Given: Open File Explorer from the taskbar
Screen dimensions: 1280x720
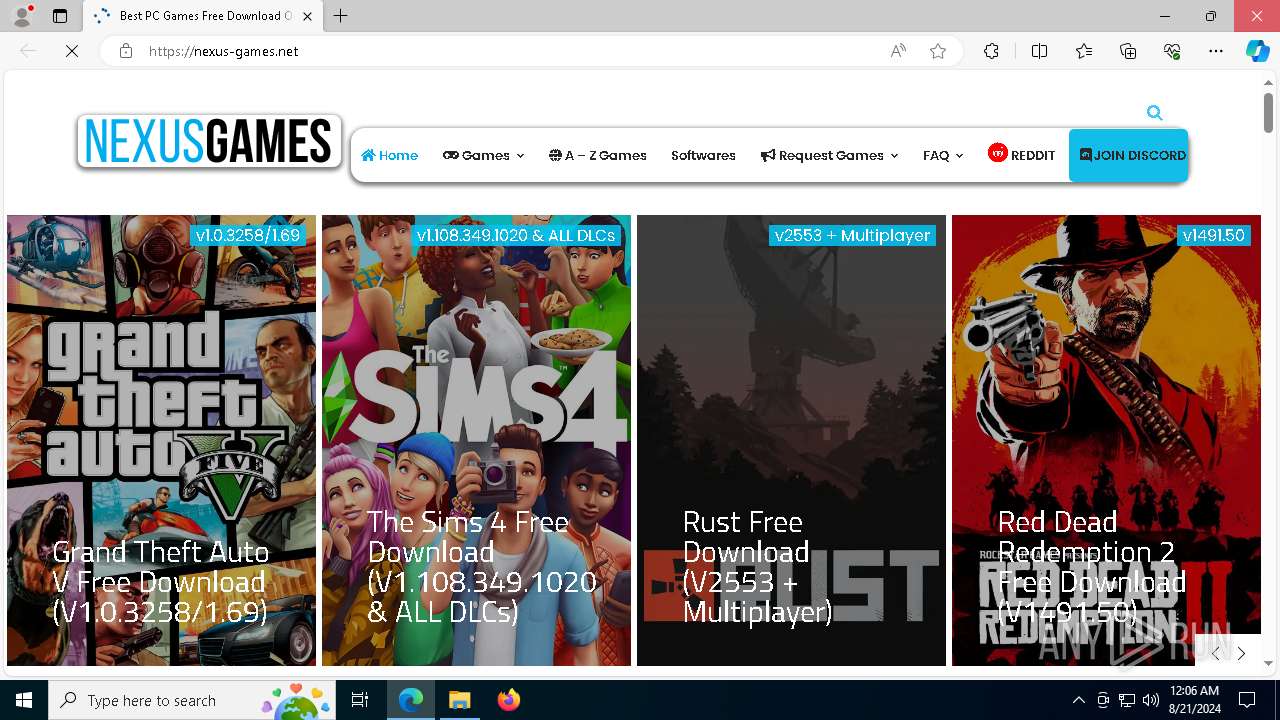Looking at the screenshot, I should point(459,700).
